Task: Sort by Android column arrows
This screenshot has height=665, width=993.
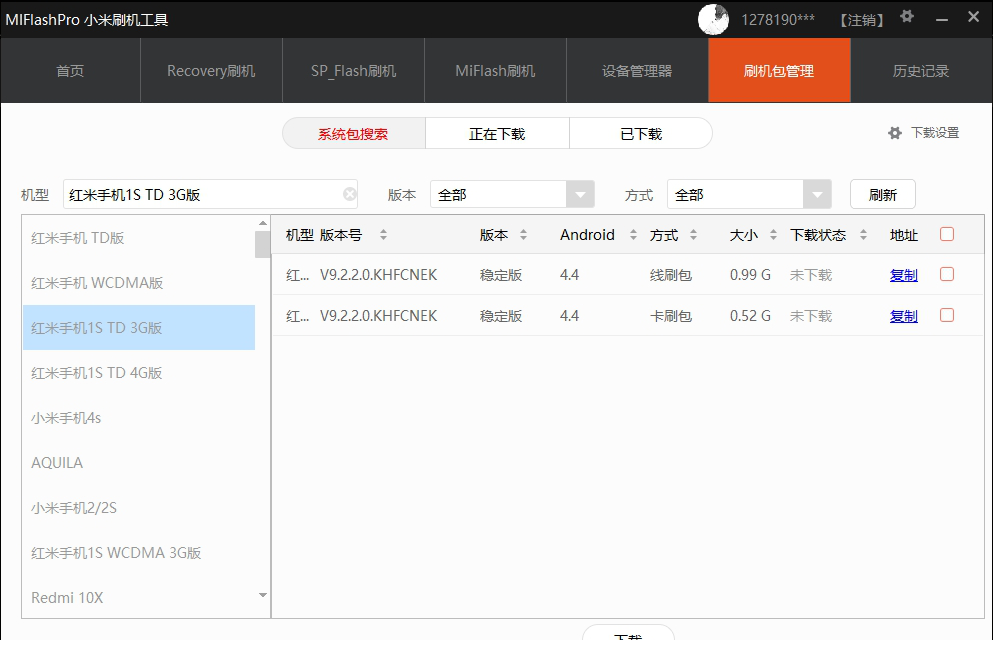Action: click(633, 235)
